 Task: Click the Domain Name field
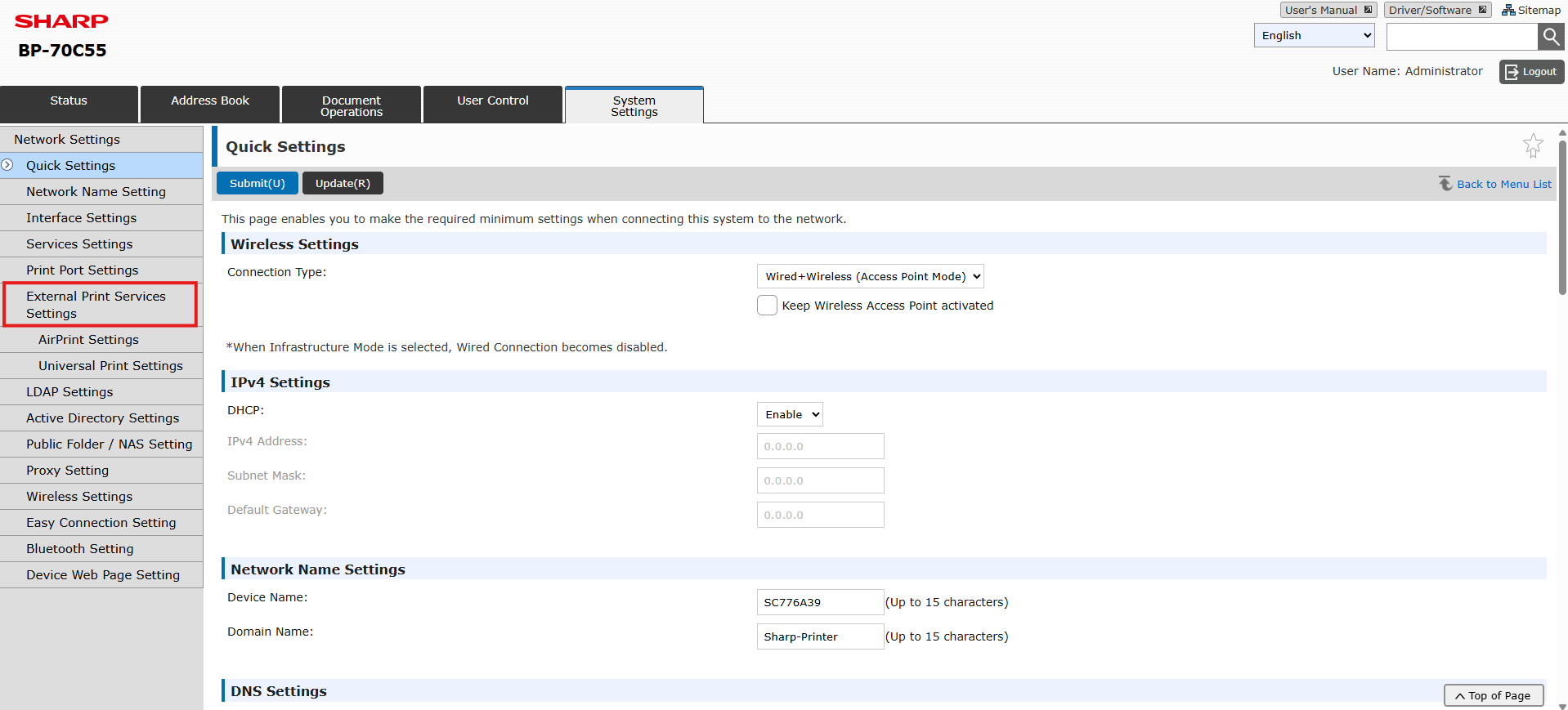[820, 636]
